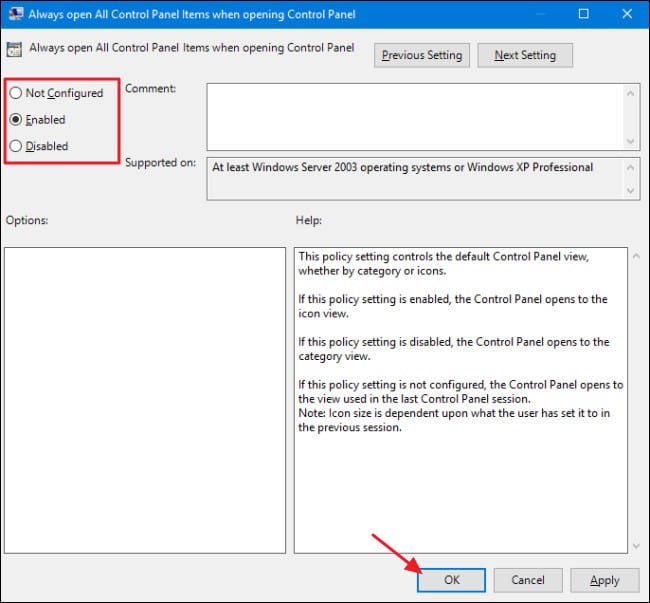Image resolution: width=650 pixels, height=603 pixels.
Task: Click the 'Options:' label
Action: [27, 220]
